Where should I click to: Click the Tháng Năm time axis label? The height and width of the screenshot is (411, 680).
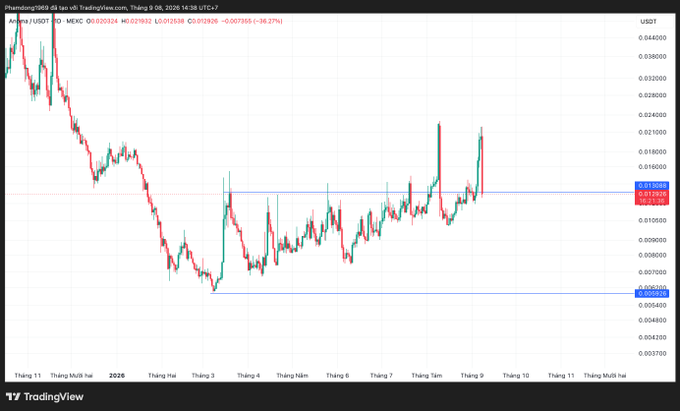292,375
